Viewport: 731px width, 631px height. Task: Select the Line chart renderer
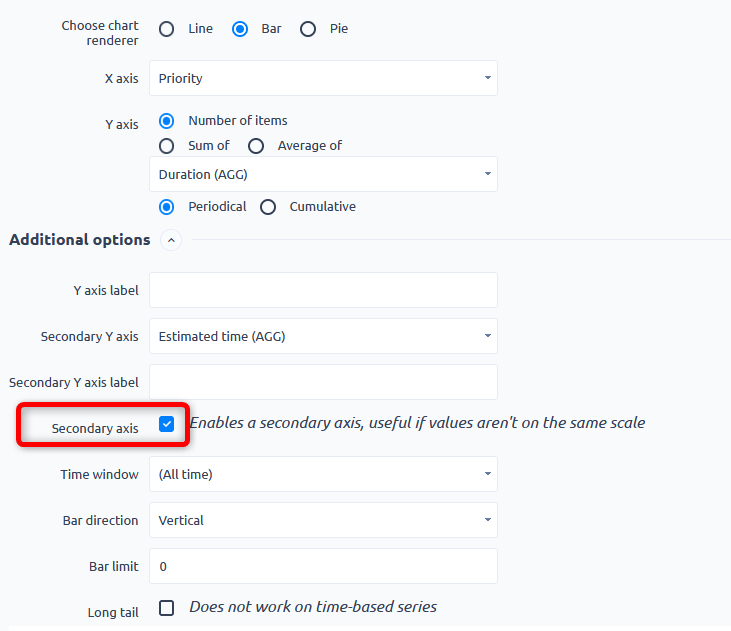167,29
